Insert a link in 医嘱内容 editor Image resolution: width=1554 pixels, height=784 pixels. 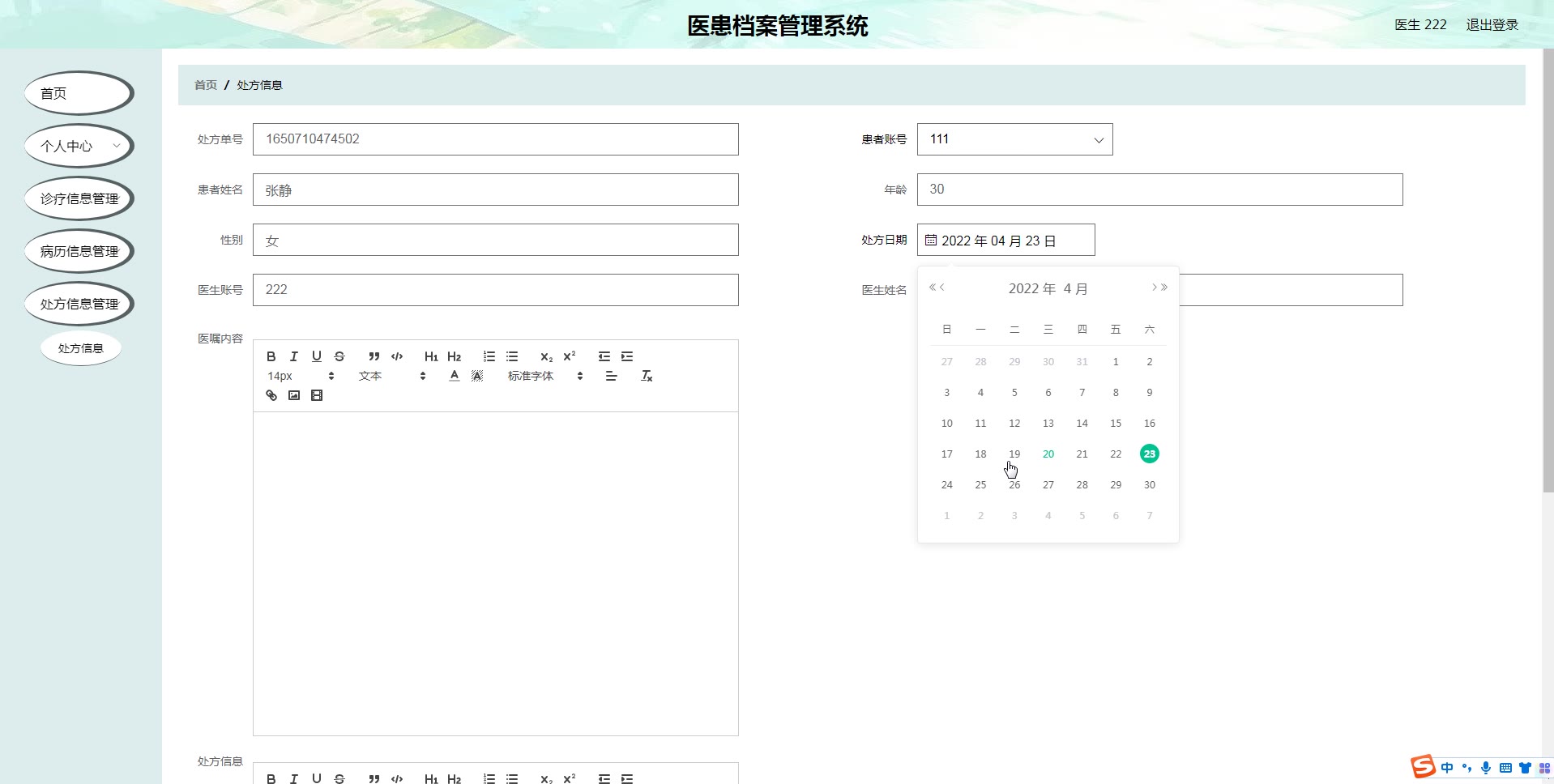tap(271, 395)
